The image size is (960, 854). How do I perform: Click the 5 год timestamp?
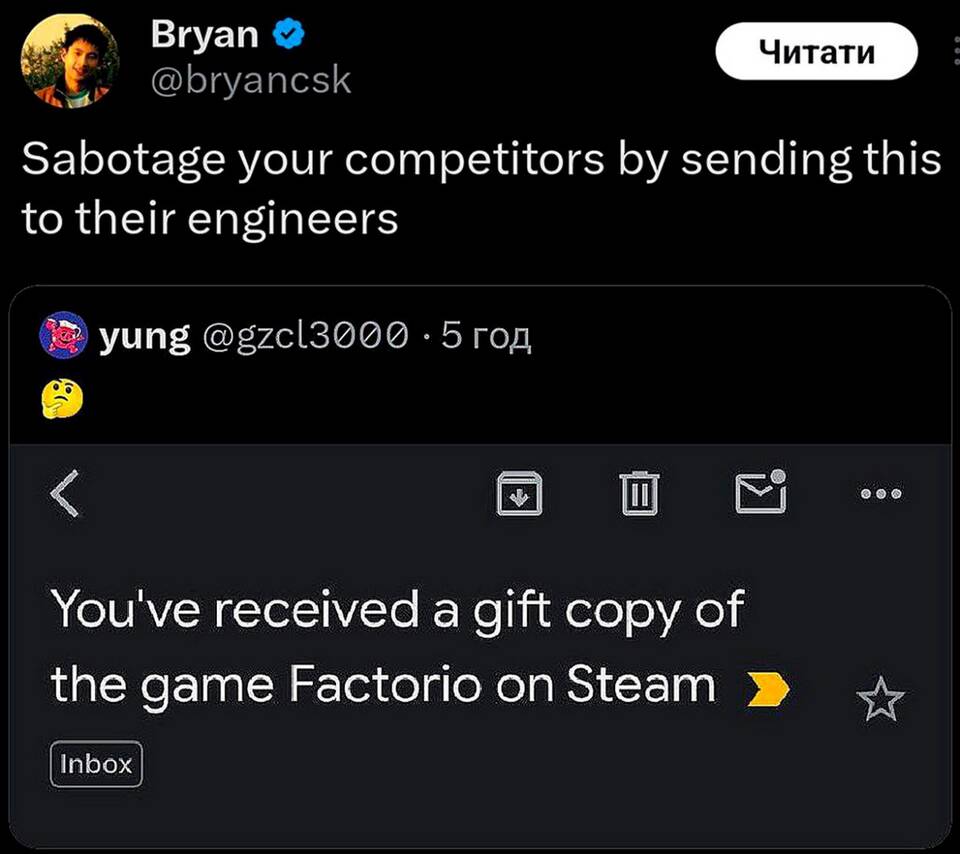(x=485, y=338)
